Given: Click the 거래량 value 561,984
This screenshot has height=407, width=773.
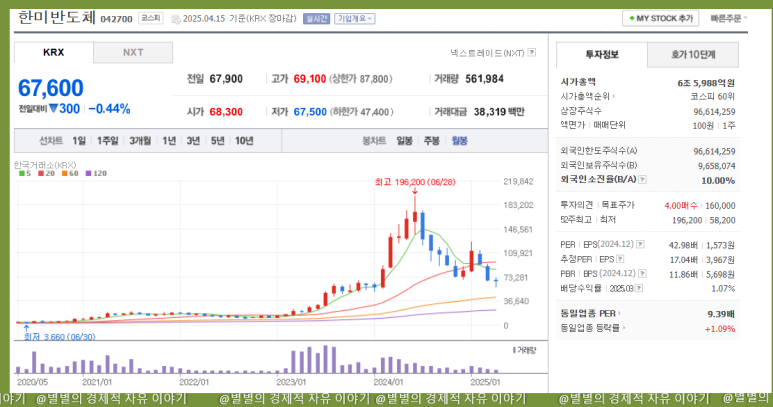Looking at the screenshot, I should (x=485, y=79).
